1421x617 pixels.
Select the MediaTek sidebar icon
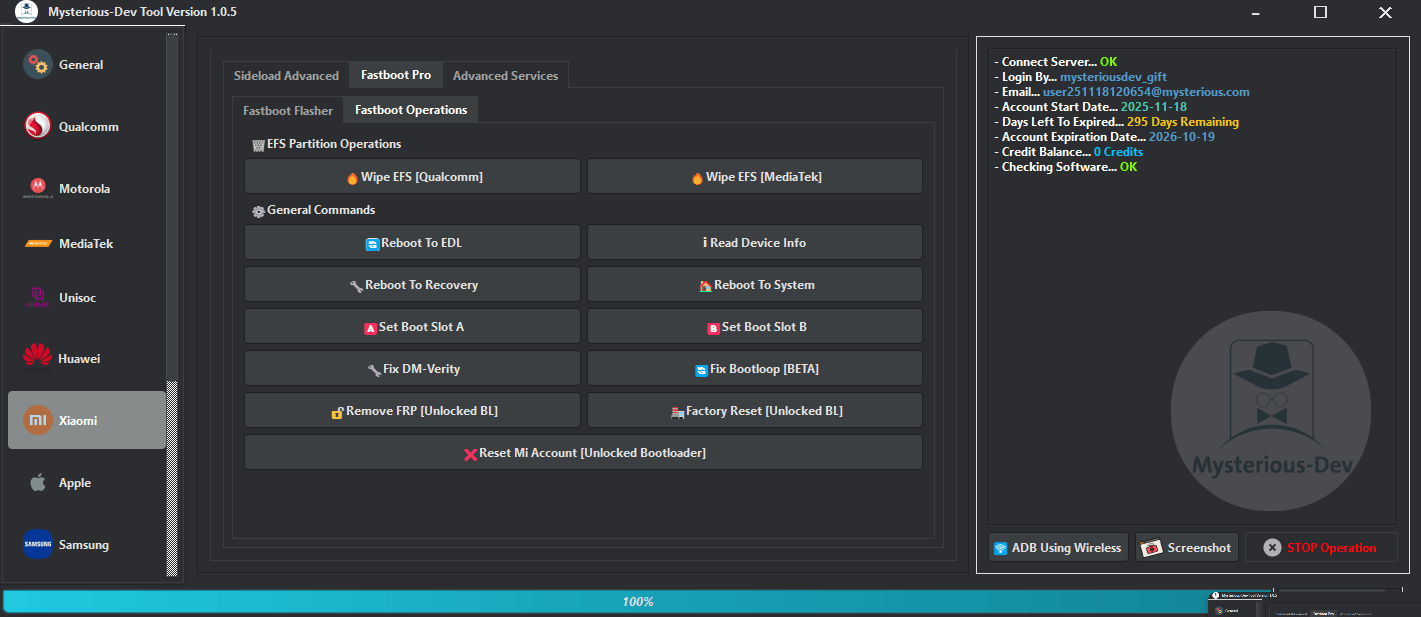coord(38,243)
